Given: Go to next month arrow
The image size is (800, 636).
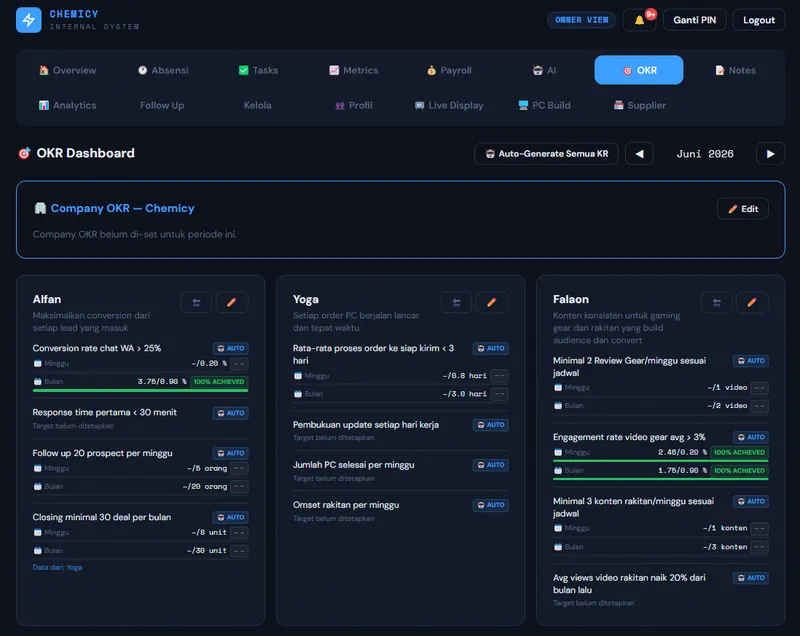Looking at the screenshot, I should pos(770,154).
